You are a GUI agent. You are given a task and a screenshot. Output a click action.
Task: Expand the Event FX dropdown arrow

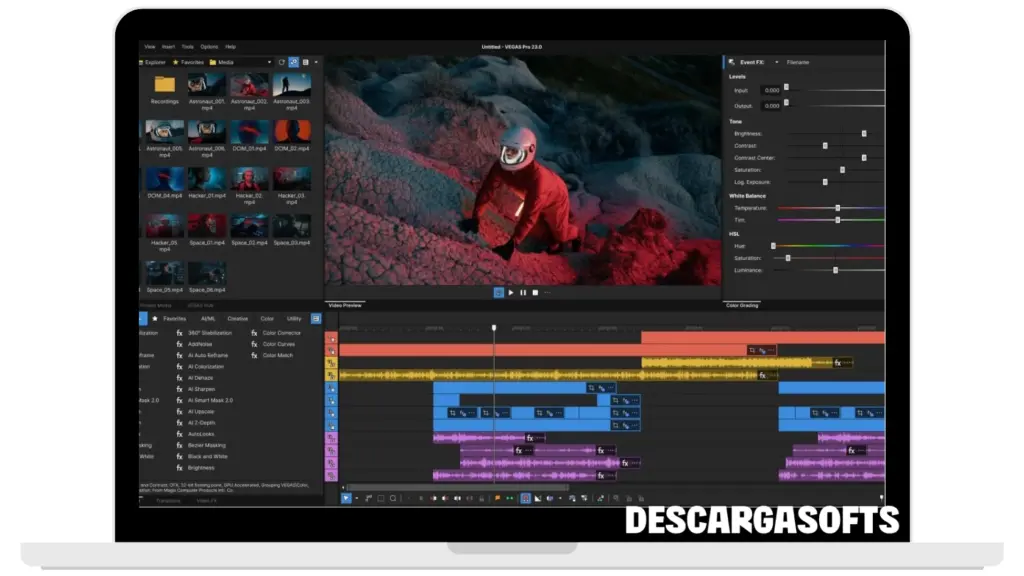pyautogui.click(x=776, y=62)
